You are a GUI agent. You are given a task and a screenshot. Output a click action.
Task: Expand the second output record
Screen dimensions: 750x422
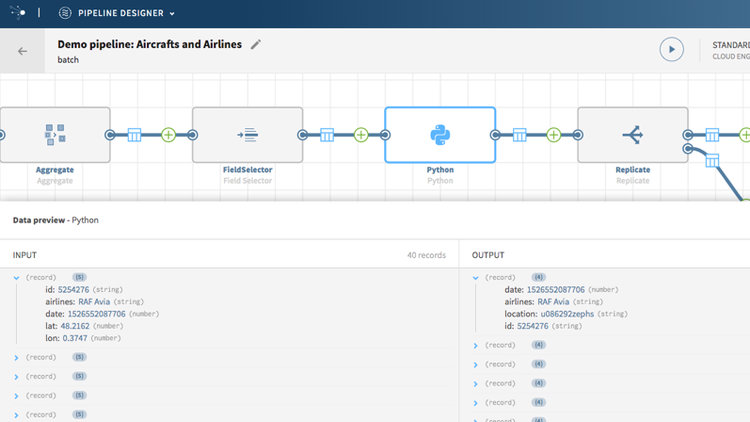[x=476, y=345]
